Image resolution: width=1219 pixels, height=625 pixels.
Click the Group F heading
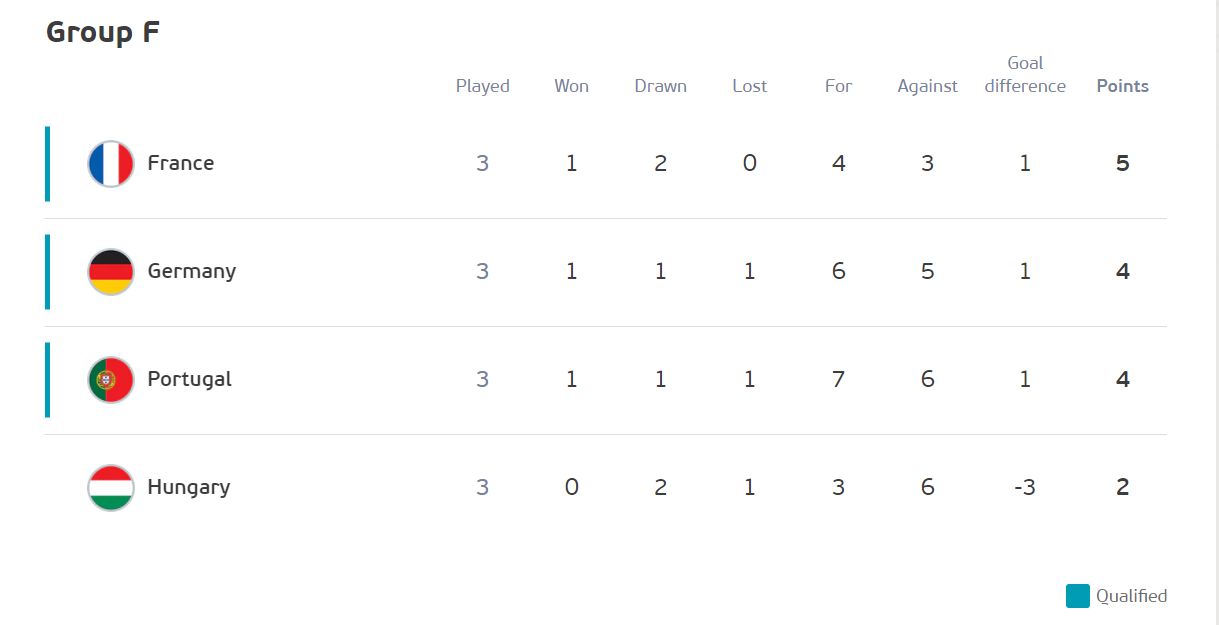coord(103,32)
